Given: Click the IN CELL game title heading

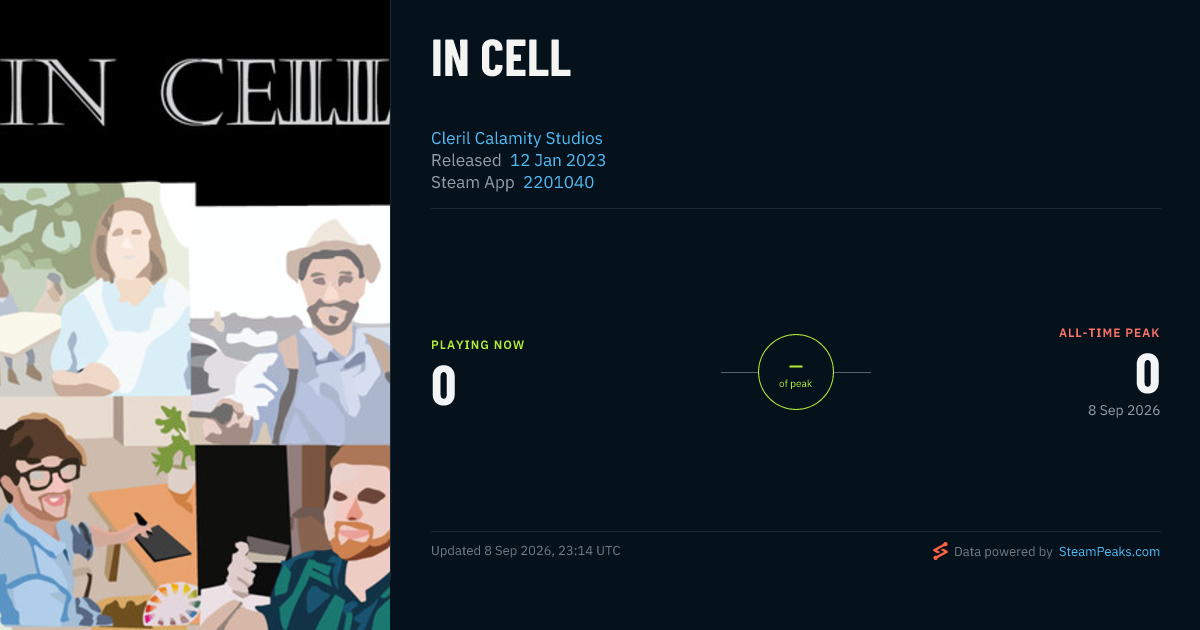Looking at the screenshot, I should [501, 59].
